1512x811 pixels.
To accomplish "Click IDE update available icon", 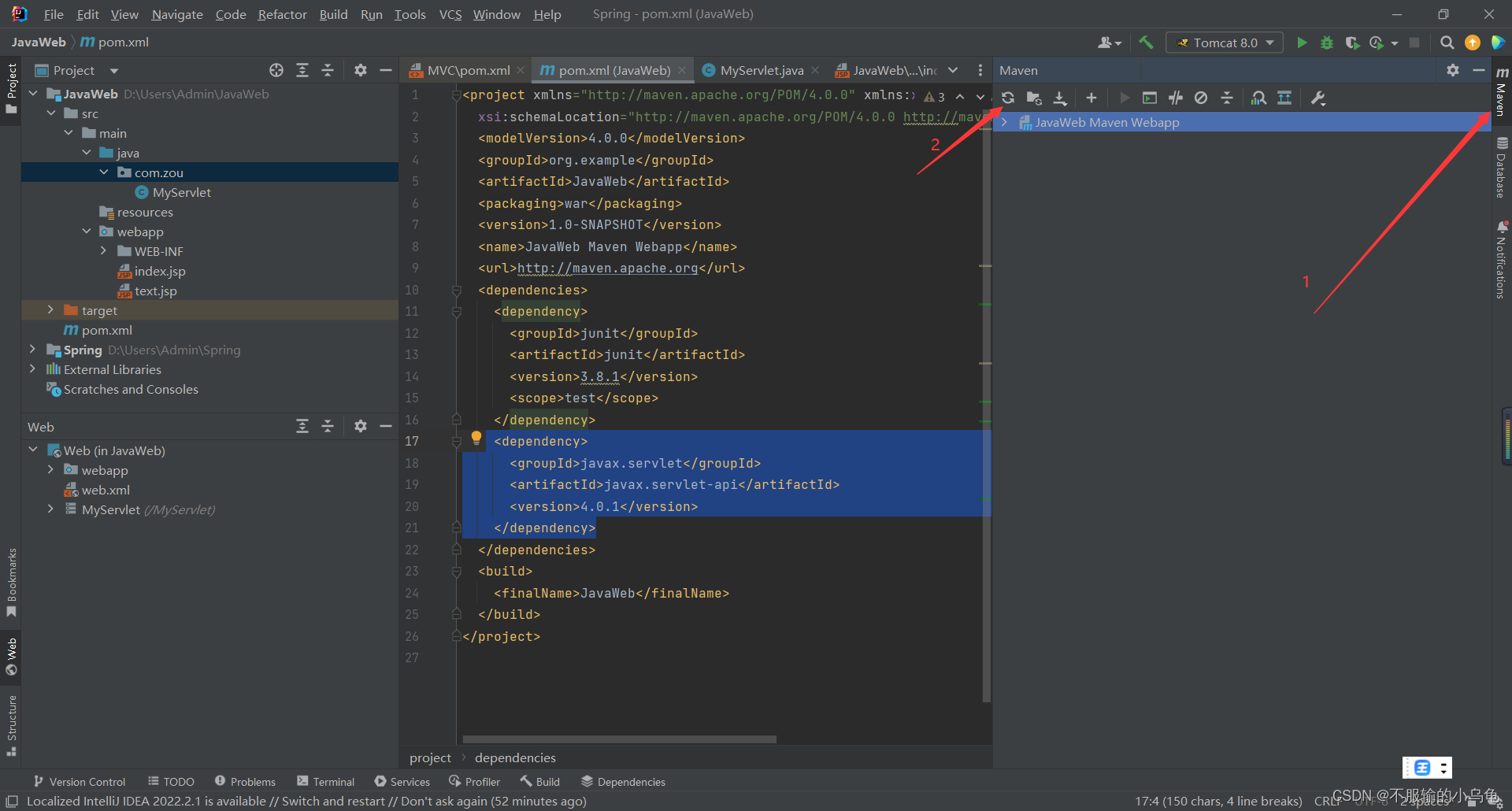I will (x=1473, y=43).
